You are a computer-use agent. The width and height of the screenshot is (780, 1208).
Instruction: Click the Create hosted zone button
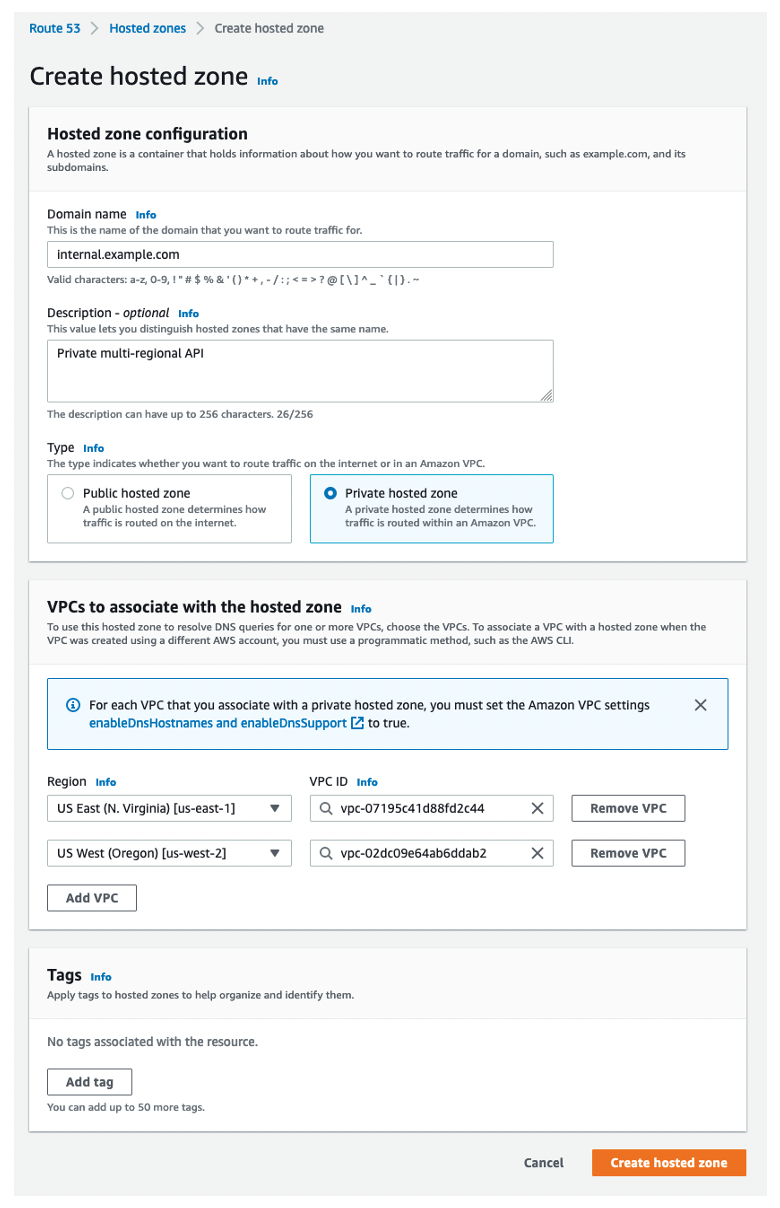pos(668,1162)
